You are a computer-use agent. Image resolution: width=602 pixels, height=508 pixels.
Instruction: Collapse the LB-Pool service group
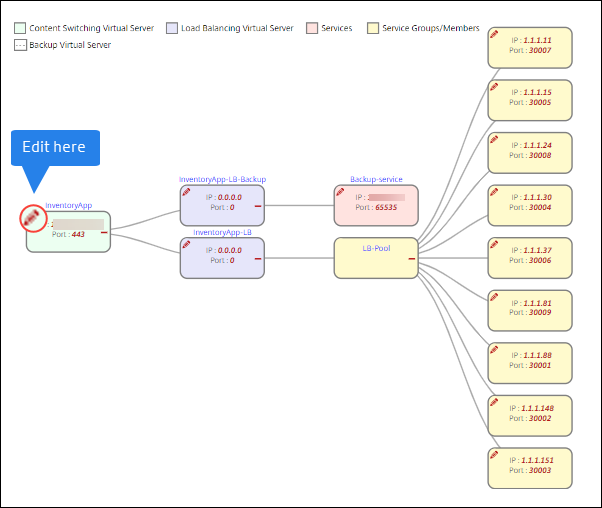[412, 259]
